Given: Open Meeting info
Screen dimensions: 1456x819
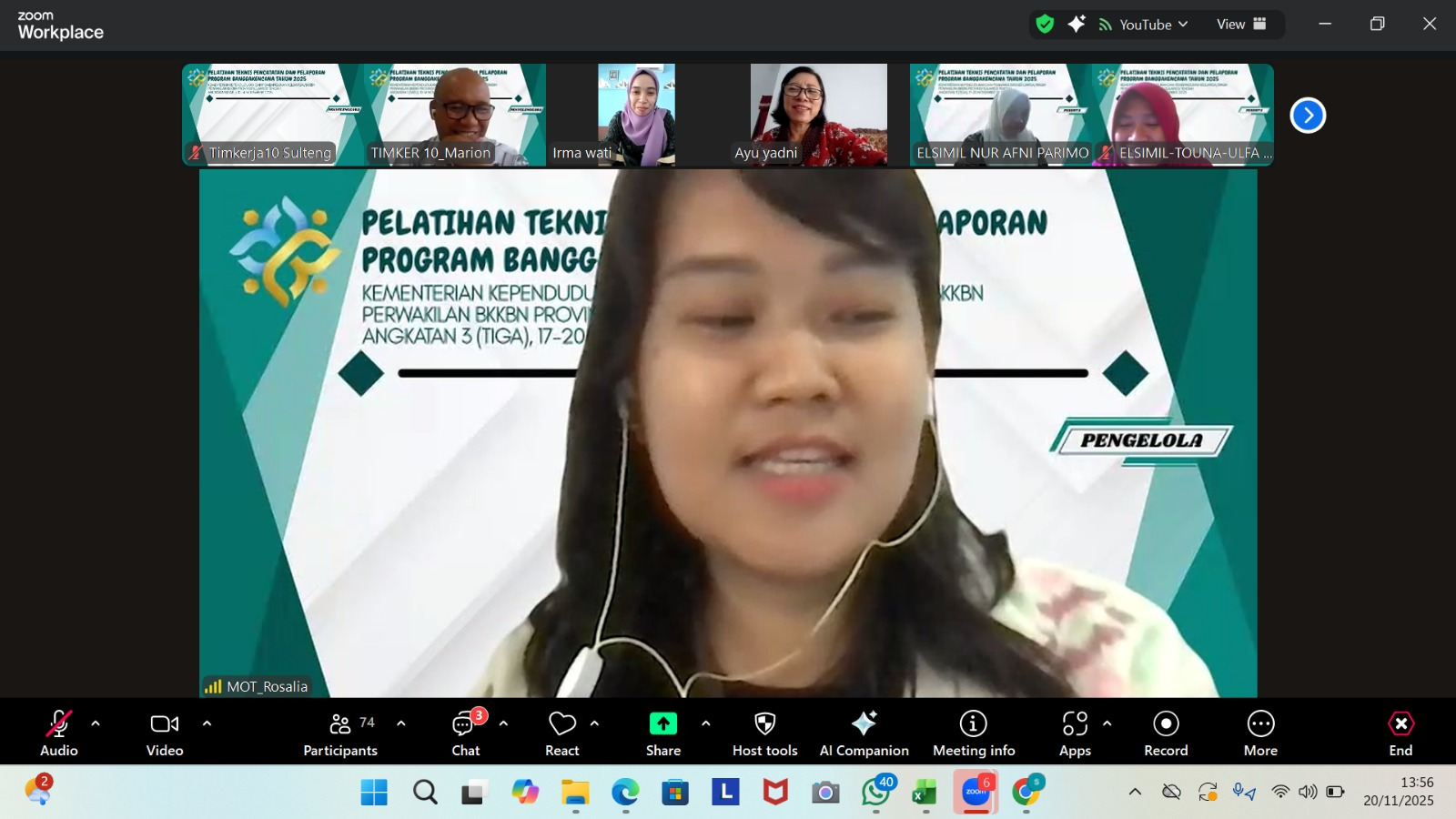Looking at the screenshot, I should pos(974,733).
